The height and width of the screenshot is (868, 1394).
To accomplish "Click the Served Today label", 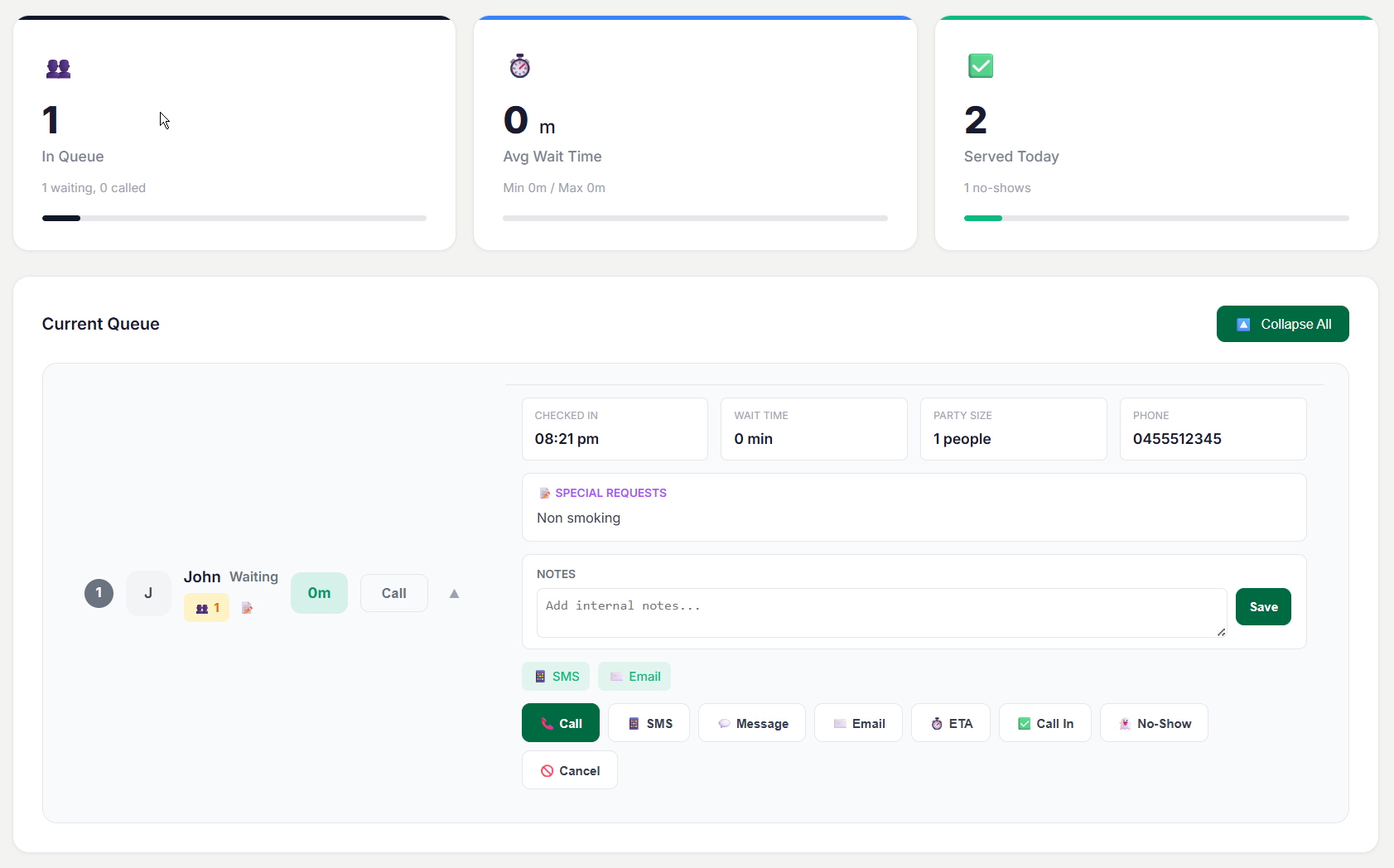I will click(x=1011, y=157).
